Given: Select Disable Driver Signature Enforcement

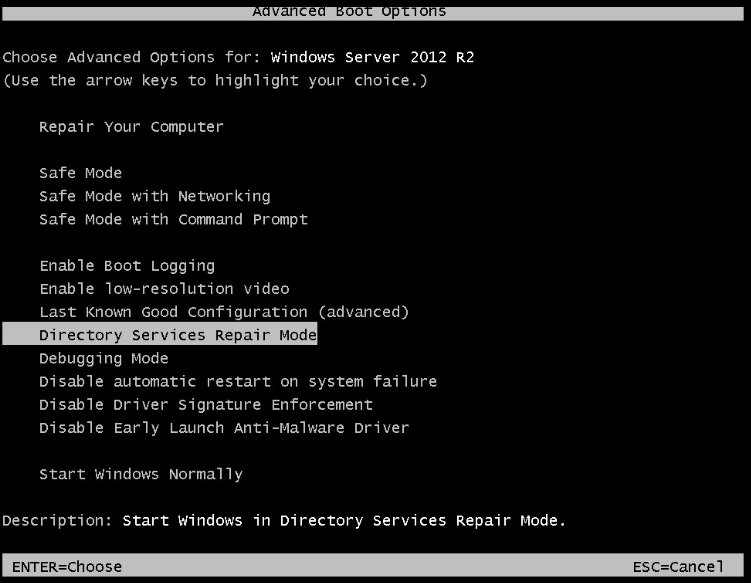Looking at the screenshot, I should 206,405.
